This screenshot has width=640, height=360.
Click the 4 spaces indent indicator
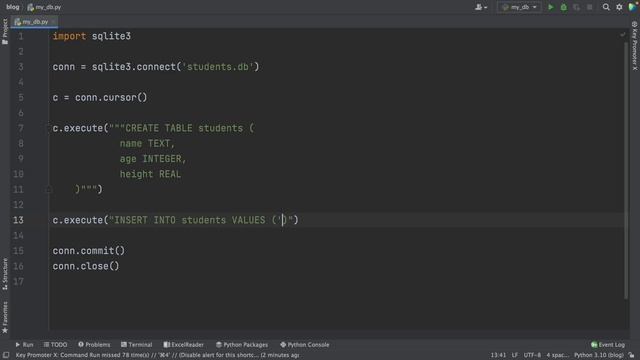[558, 356]
